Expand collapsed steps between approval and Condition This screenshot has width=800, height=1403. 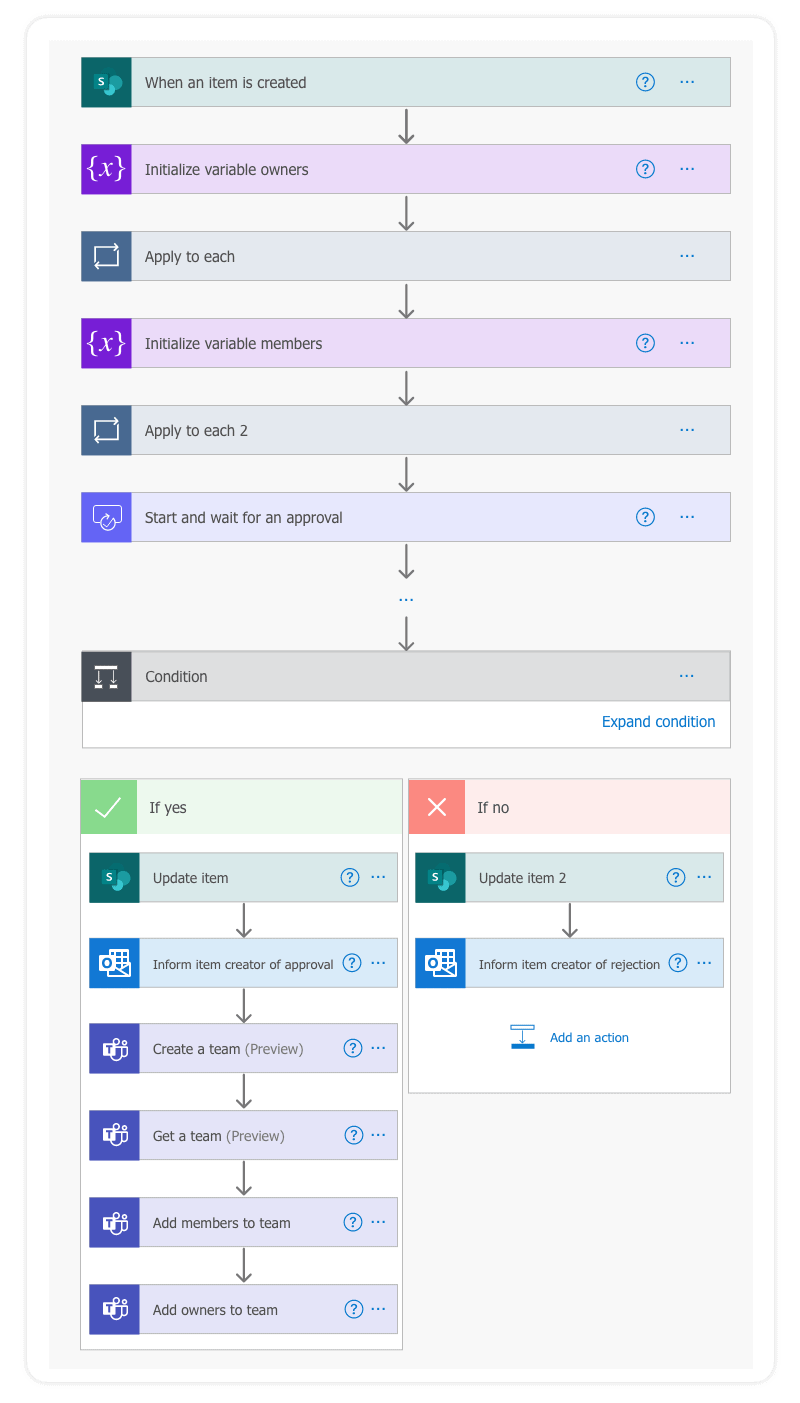click(406, 598)
